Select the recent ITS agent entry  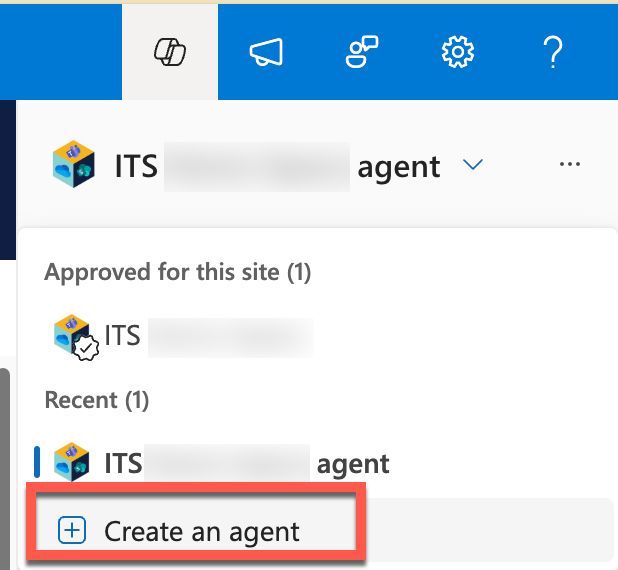(x=221, y=463)
